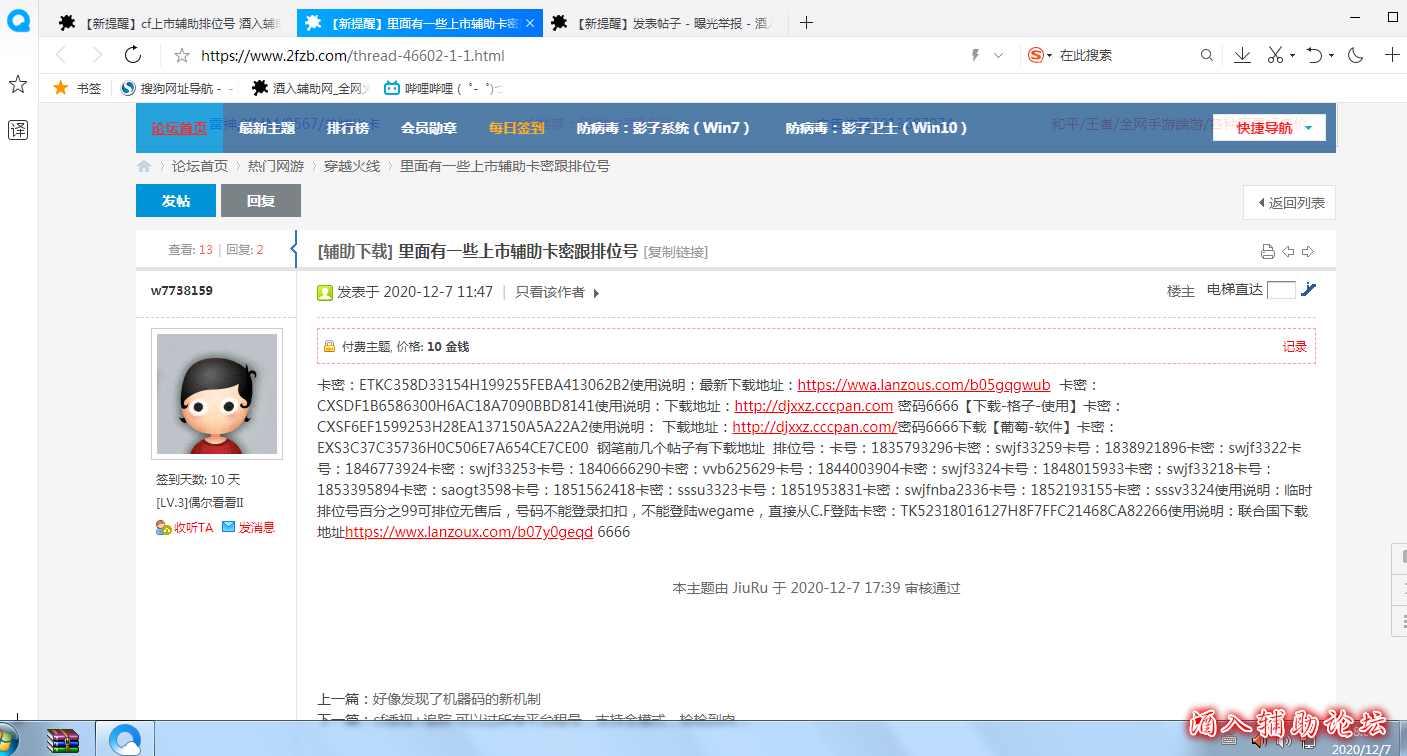The image size is (1407, 756).
Task: Click the breadcrumb home icon
Action: (x=144, y=166)
